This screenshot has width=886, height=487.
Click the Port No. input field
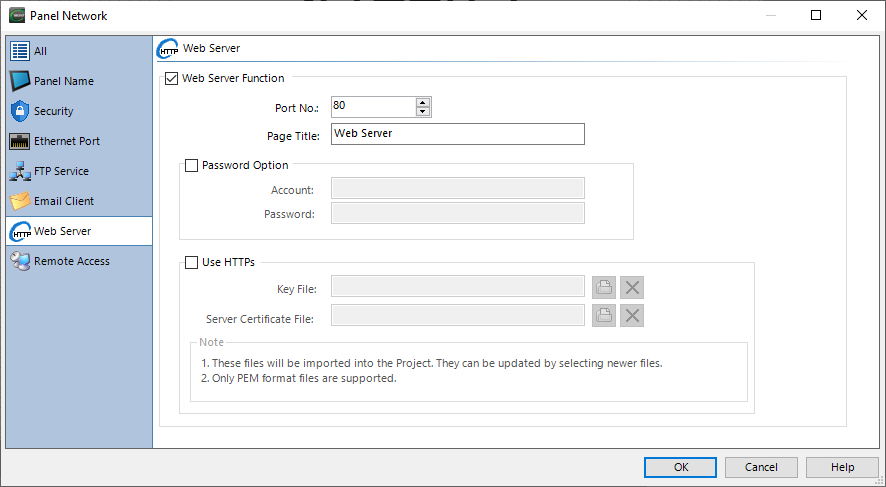tap(372, 107)
